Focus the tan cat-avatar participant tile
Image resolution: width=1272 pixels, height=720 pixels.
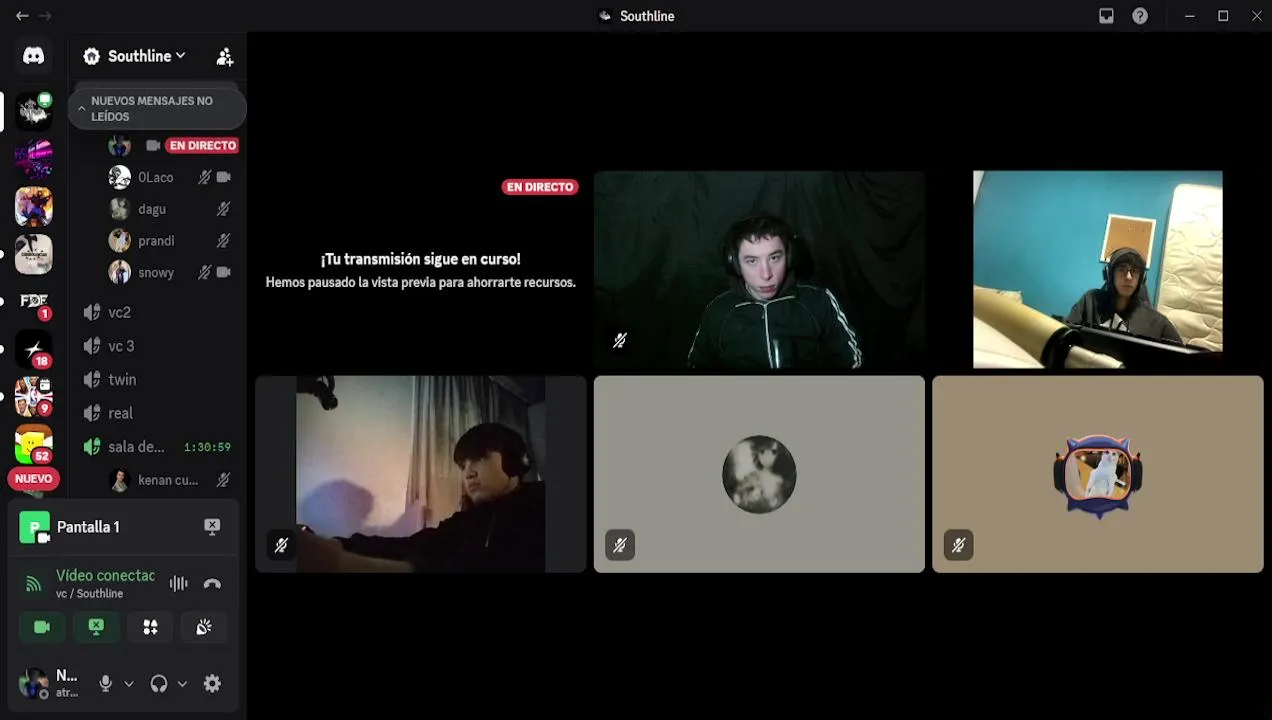(x=1098, y=474)
